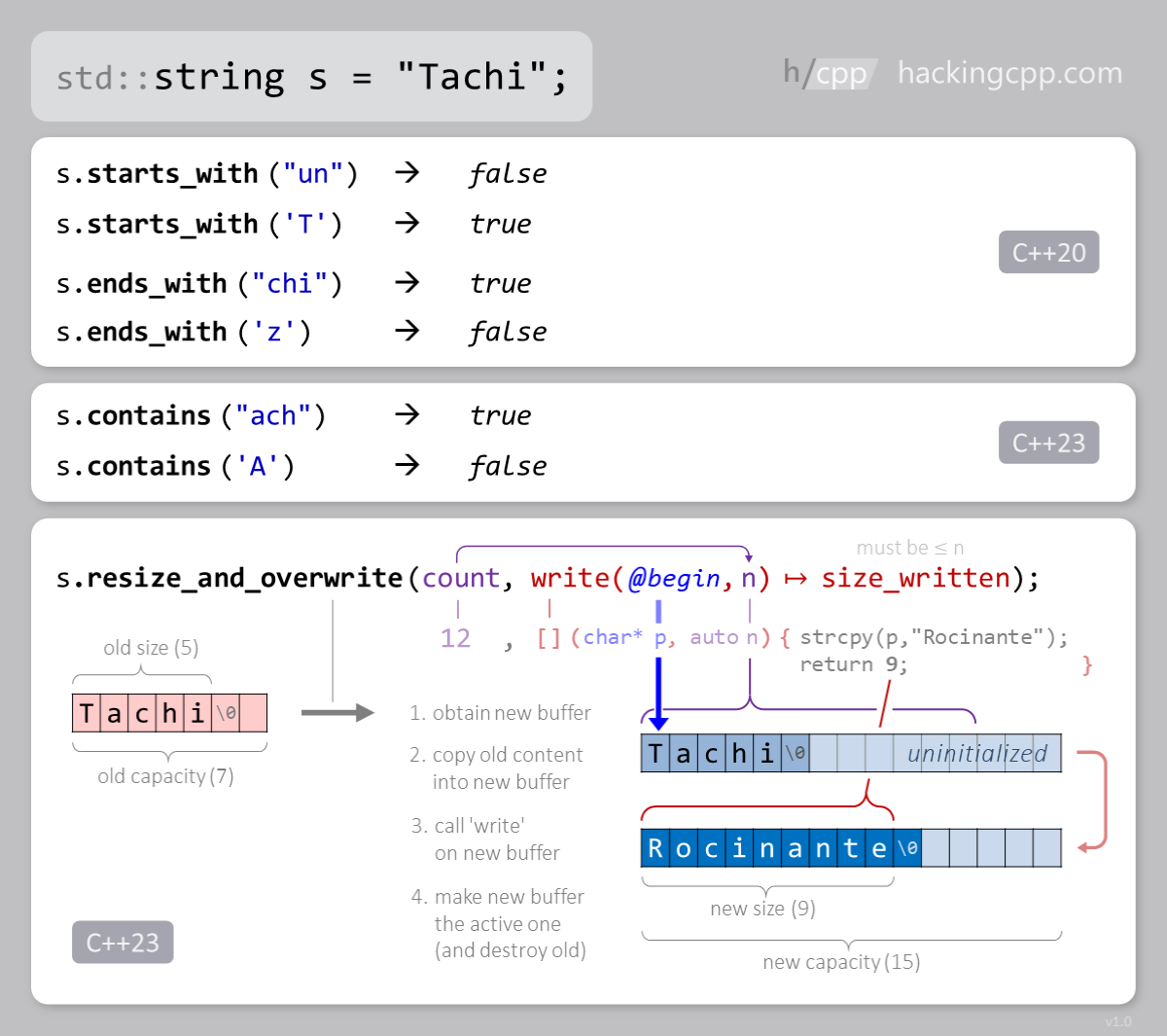Click the true result of starts_with('T')
Screen dimensions: 1167x1036
[x=501, y=224]
